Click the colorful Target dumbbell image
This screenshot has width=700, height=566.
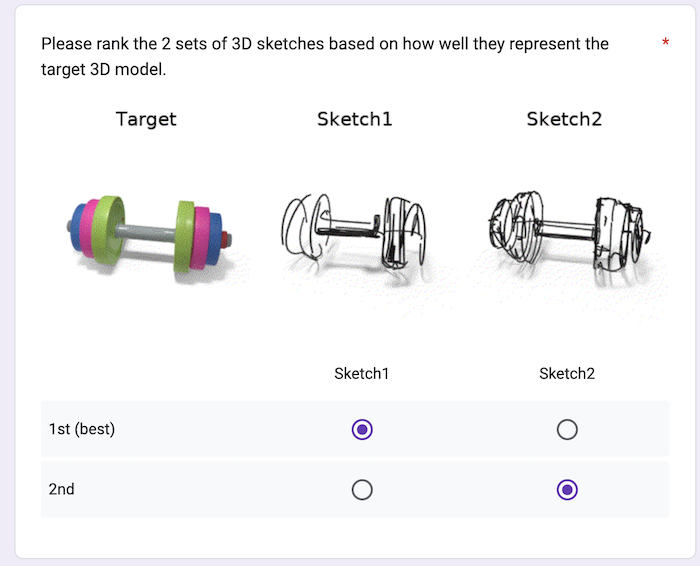150,231
